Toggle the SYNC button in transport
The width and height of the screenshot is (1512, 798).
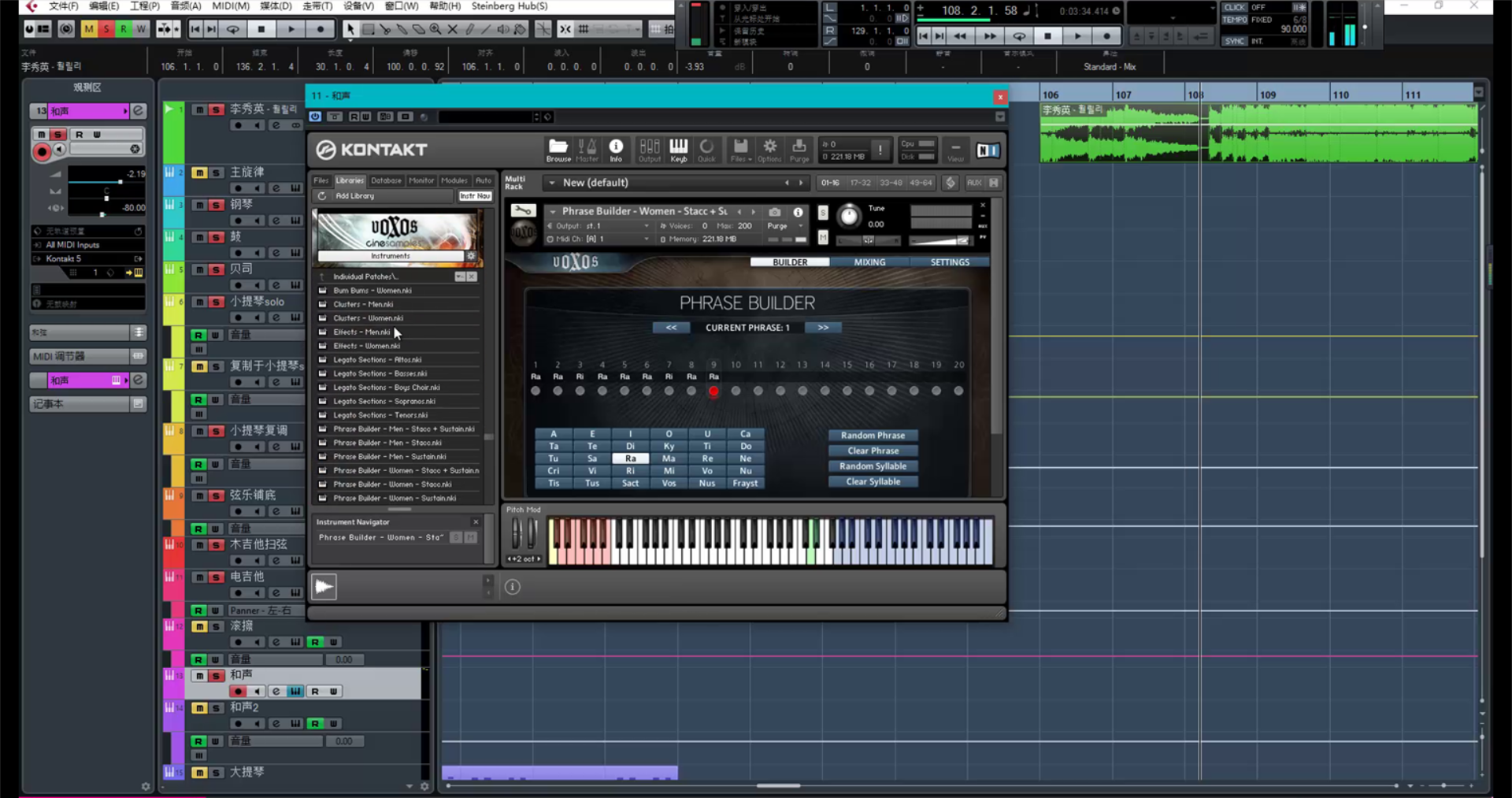coord(1234,41)
